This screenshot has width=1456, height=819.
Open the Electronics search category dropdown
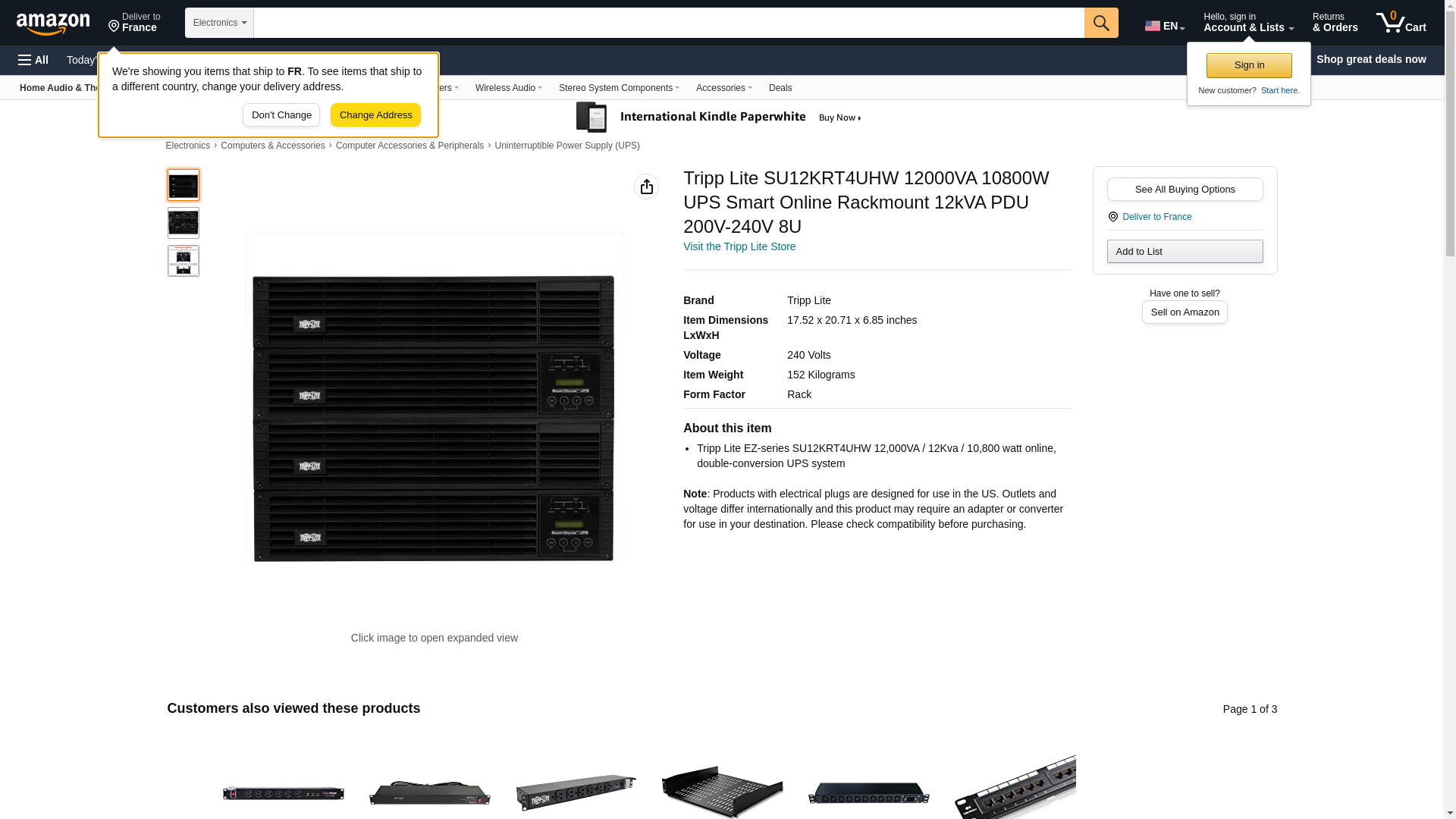tap(219, 23)
